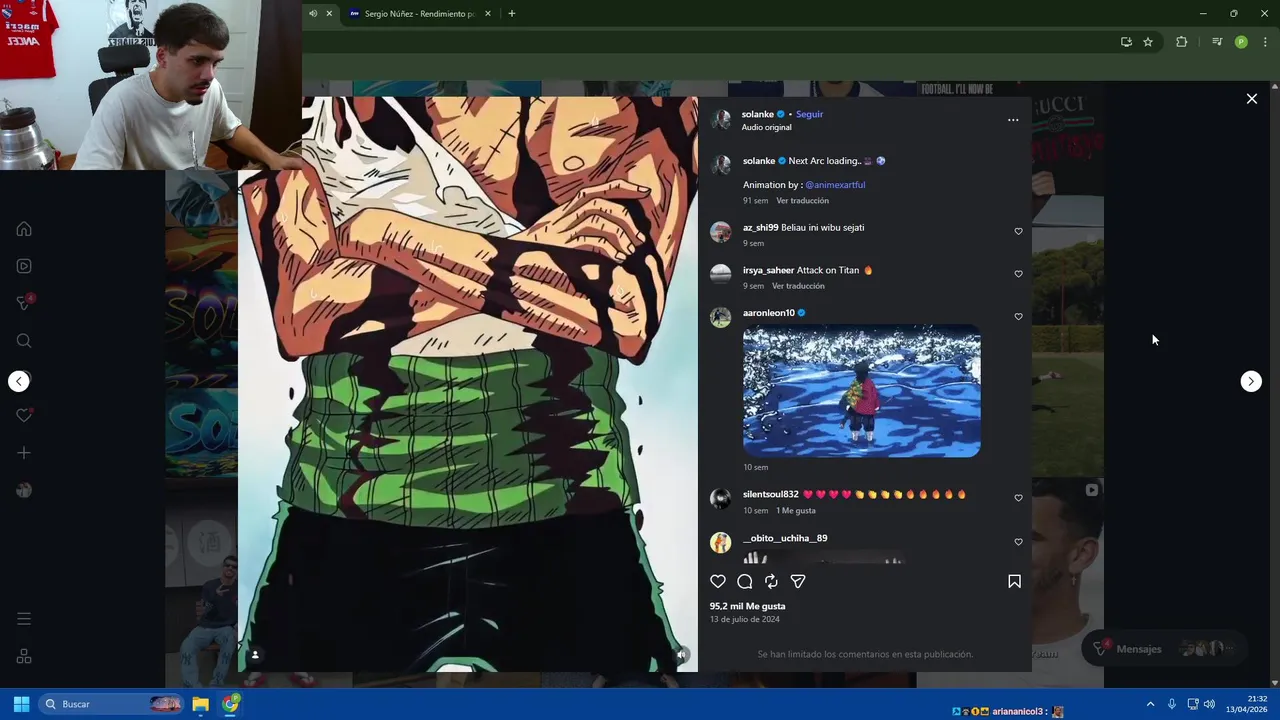Viewport: 1280px width, 720px height.
Task: Click Ver traducción under the caption
Action: [x=802, y=201]
